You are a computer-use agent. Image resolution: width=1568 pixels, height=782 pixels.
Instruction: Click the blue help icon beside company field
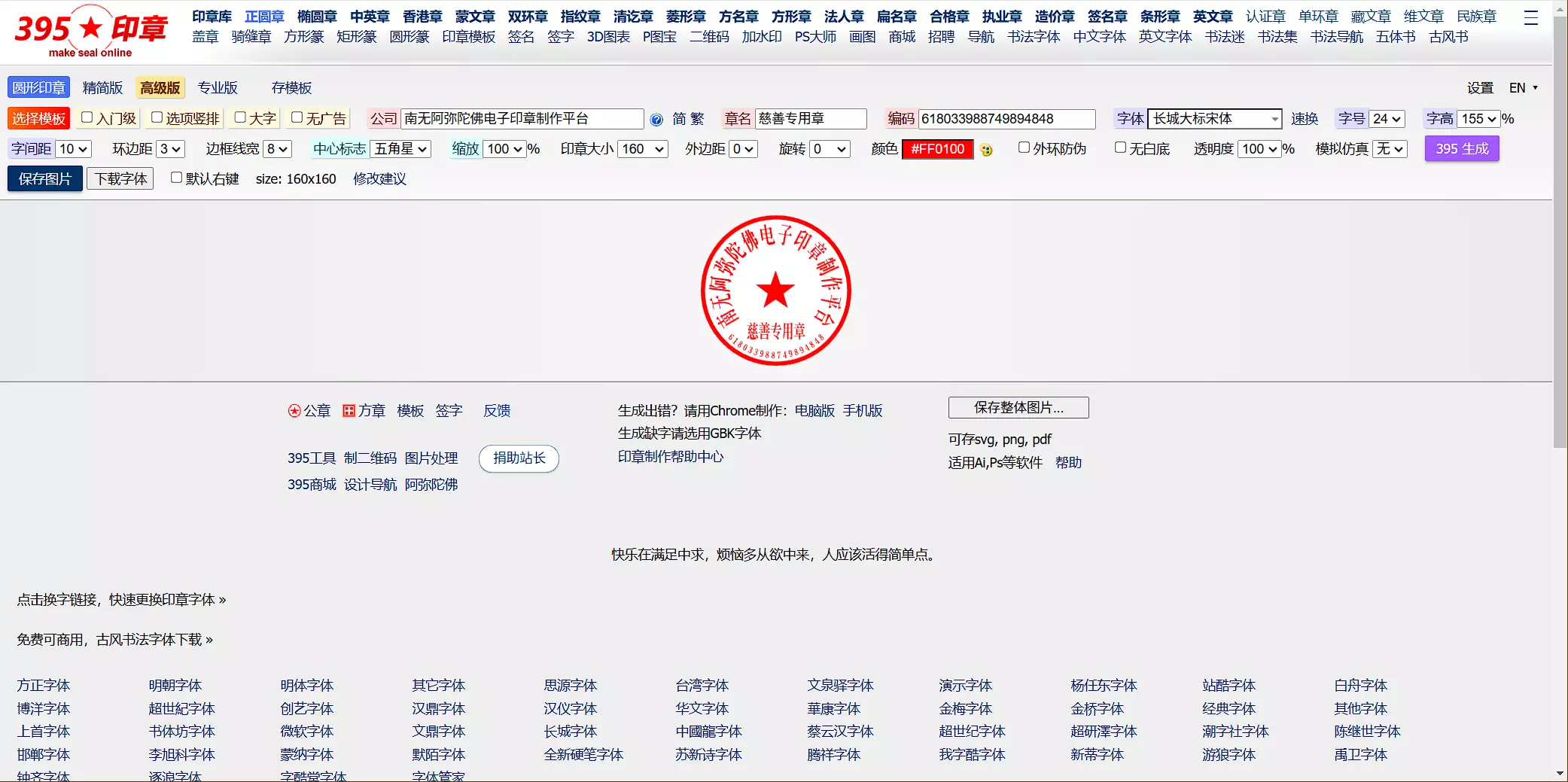(x=656, y=120)
